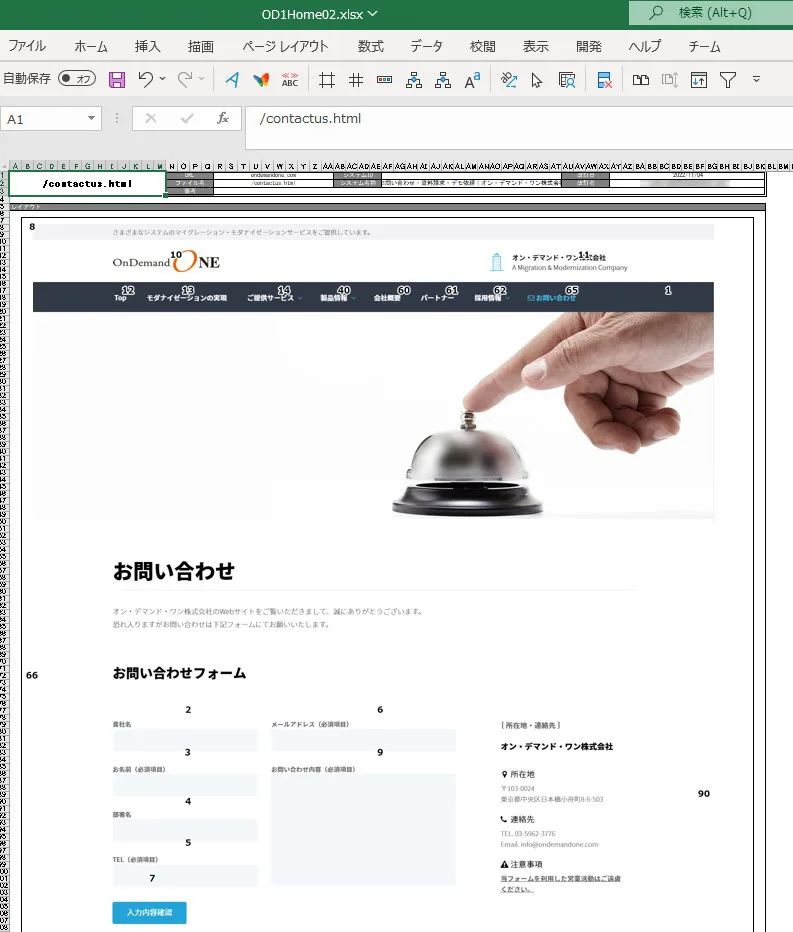Click the モダナイゼーションの実現 navbar text

187,297
